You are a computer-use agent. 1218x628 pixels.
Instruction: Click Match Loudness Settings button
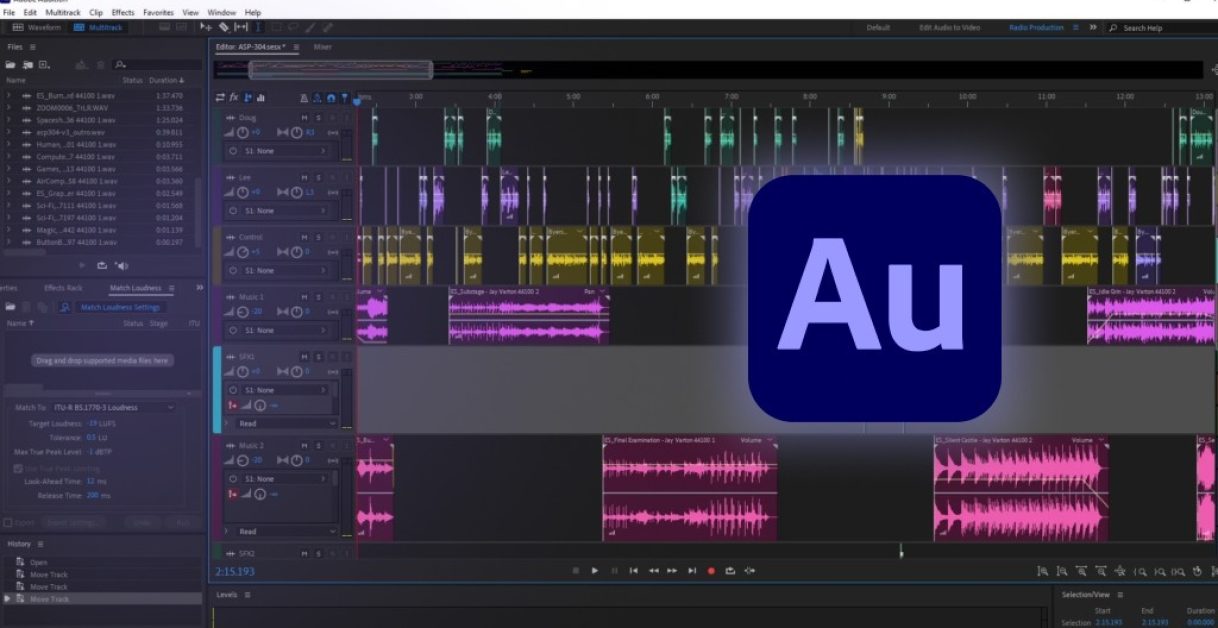click(119, 307)
